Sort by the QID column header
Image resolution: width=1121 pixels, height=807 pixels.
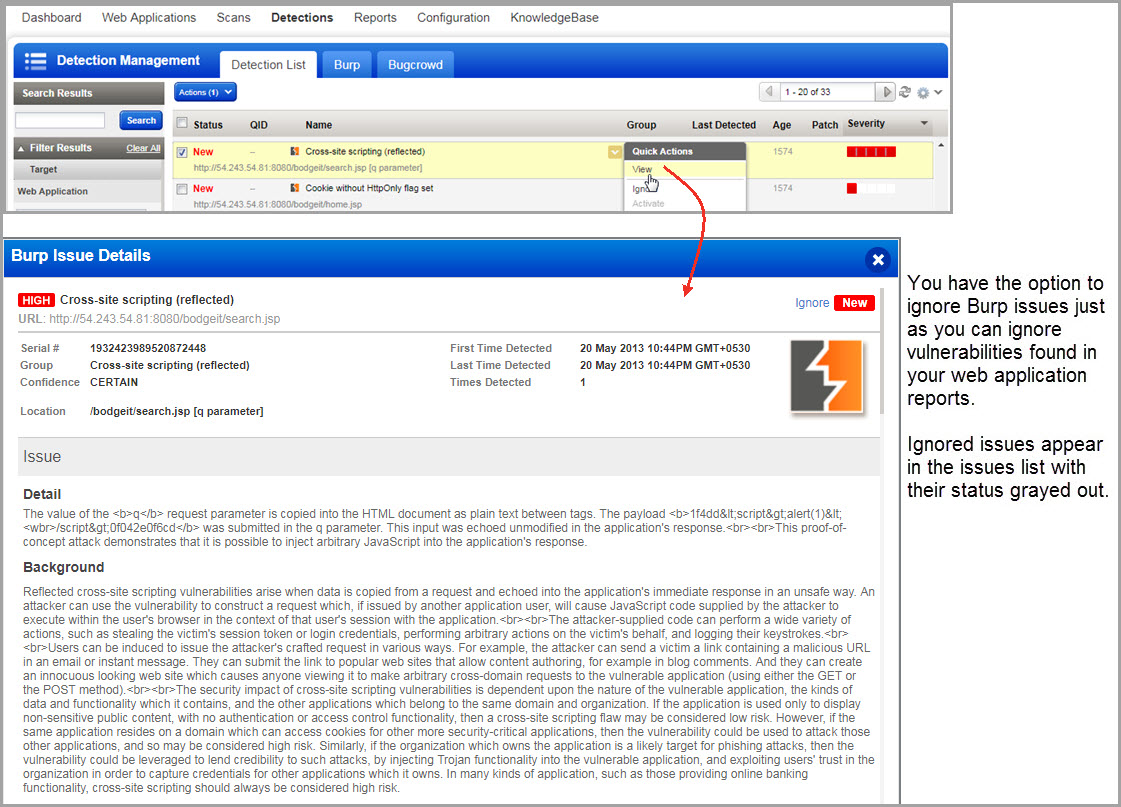point(259,125)
